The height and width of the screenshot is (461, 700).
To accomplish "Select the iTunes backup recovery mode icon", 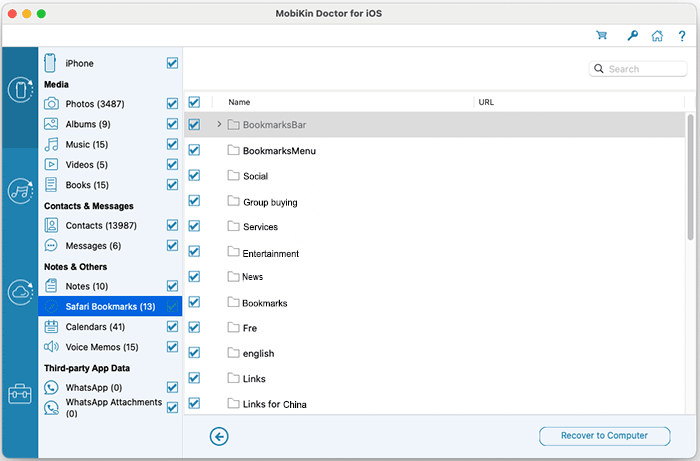I will pos(19,190).
